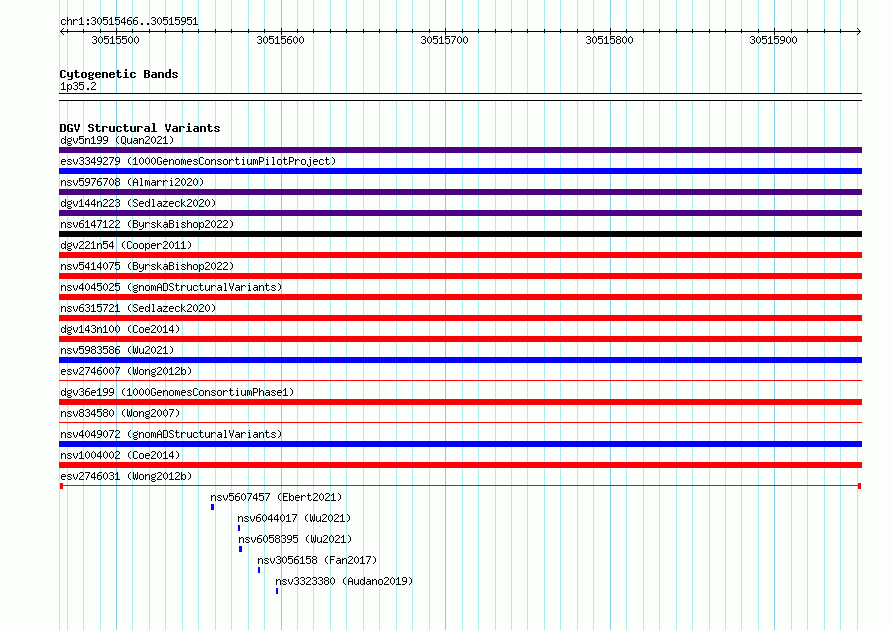Click the dgv36e199 (1000GenomesConsortiumPhase1) label
The image size is (890, 630).
(177, 392)
